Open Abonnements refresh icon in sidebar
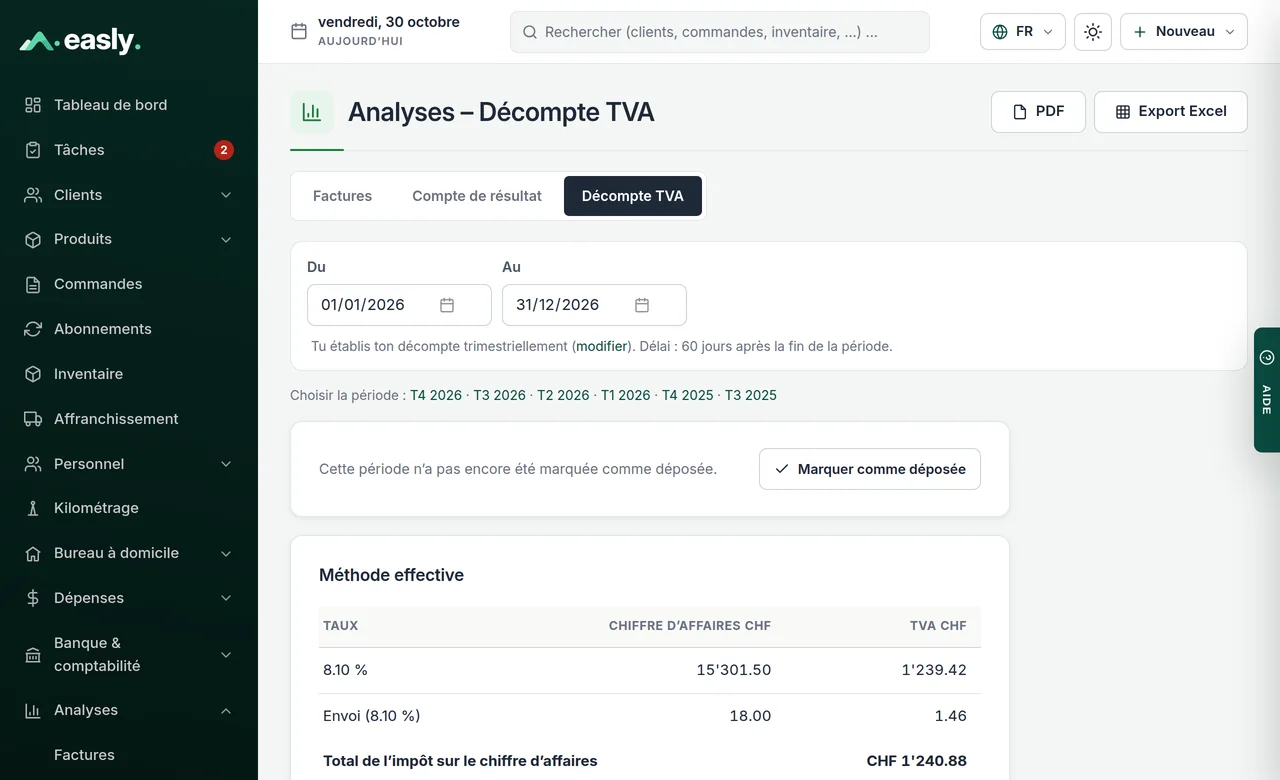The width and height of the screenshot is (1280, 780). [x=33, y=329]
